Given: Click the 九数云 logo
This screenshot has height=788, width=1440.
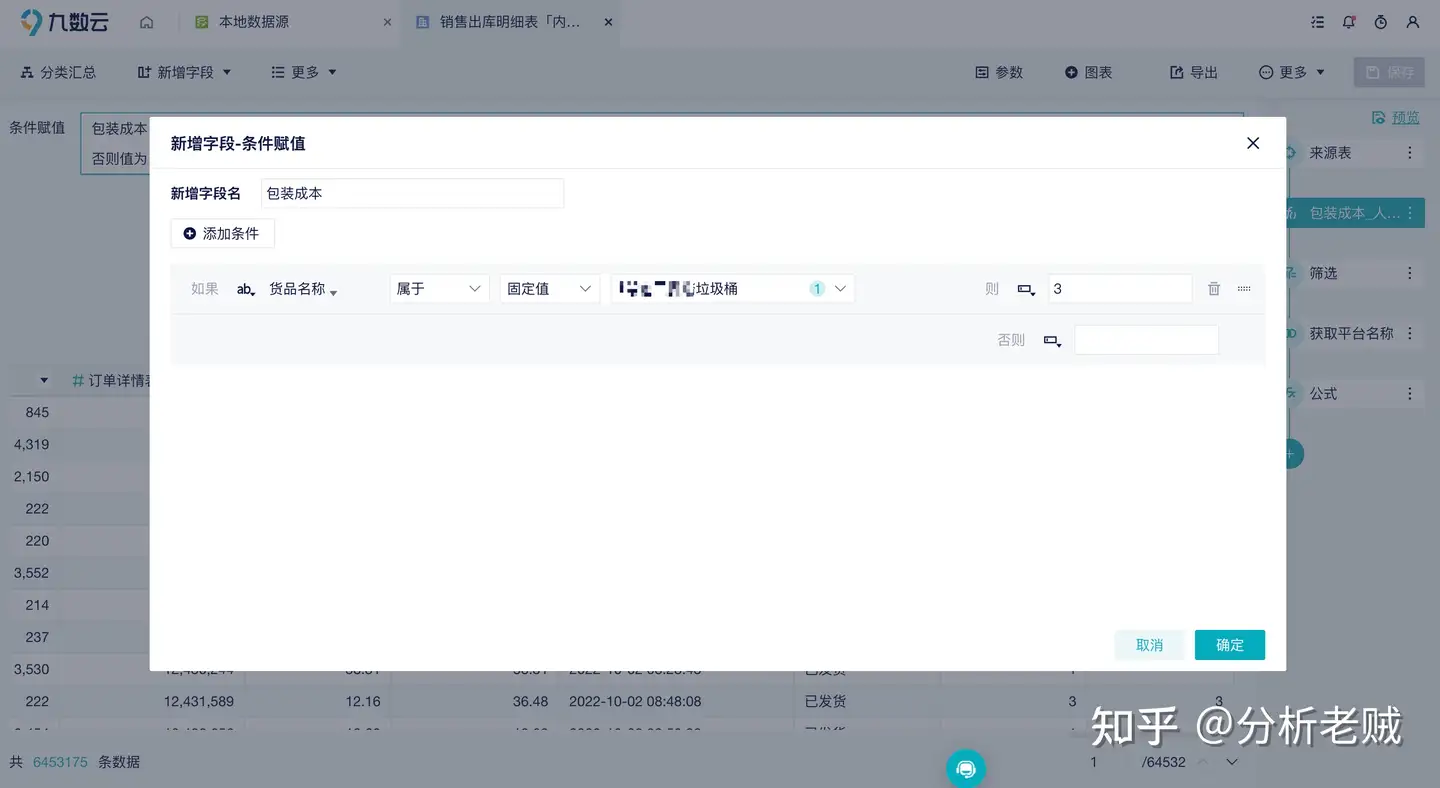Looking at the screenshot, I should [64, 22].
